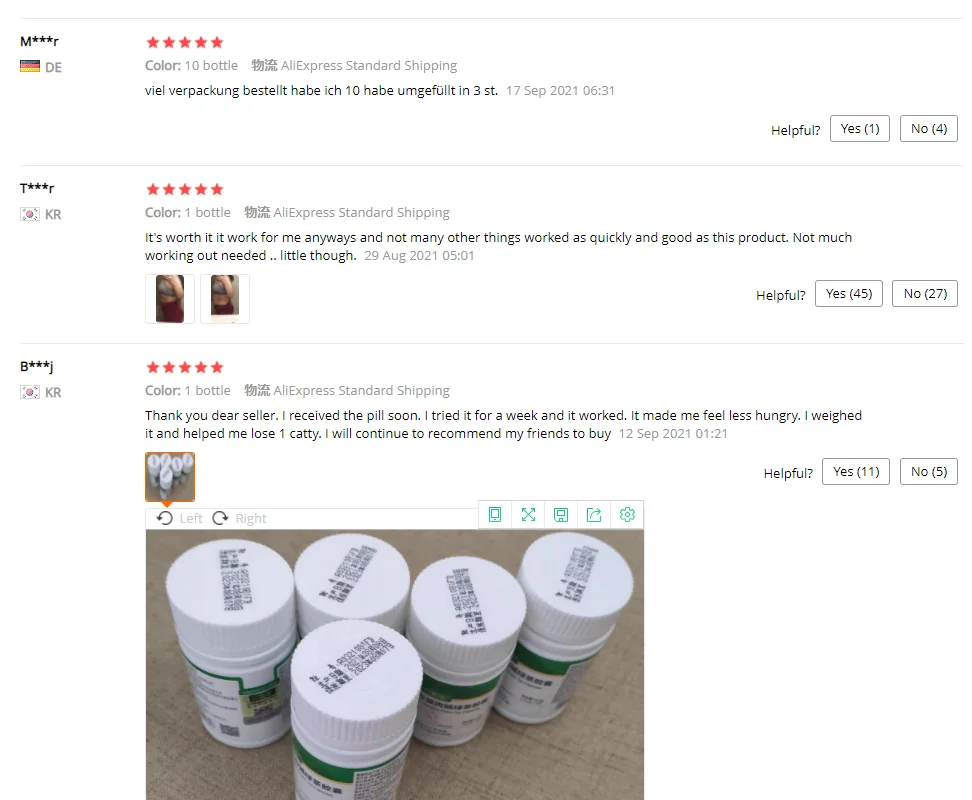Screen dimensions: 972x800
Task: Click the five-star rating on B***j's review
Action: pos(185,367)
